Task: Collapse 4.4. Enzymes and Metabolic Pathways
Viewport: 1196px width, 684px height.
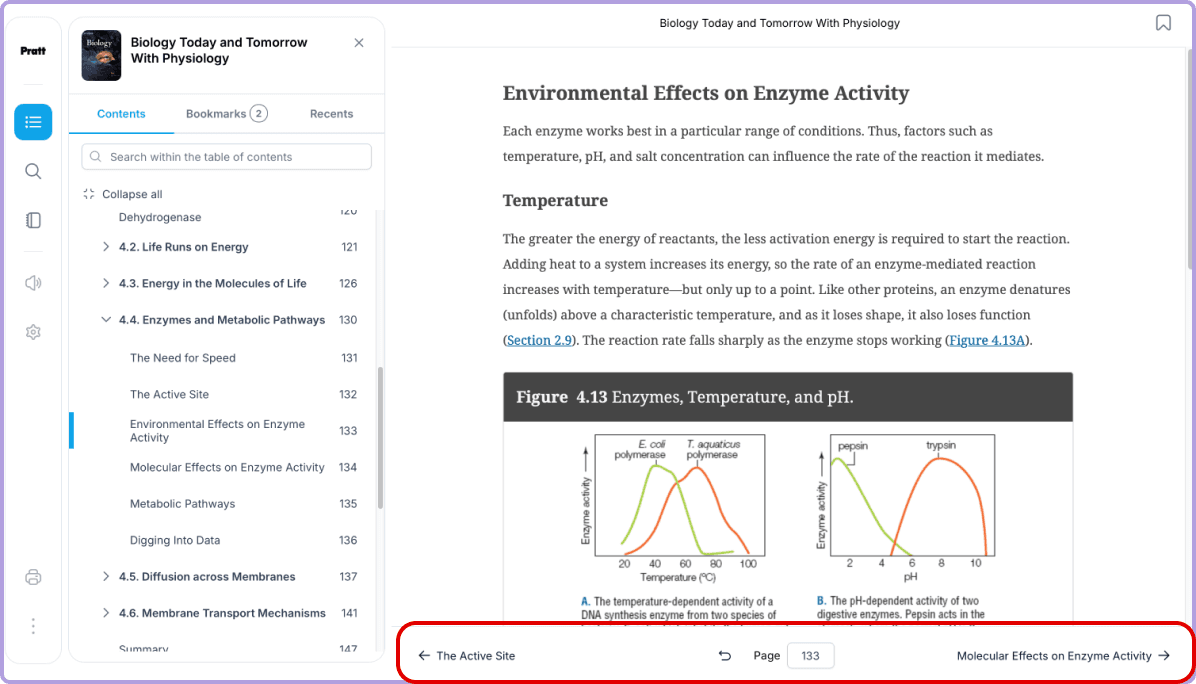Action: pyautogui.click(x=106, y=320)
